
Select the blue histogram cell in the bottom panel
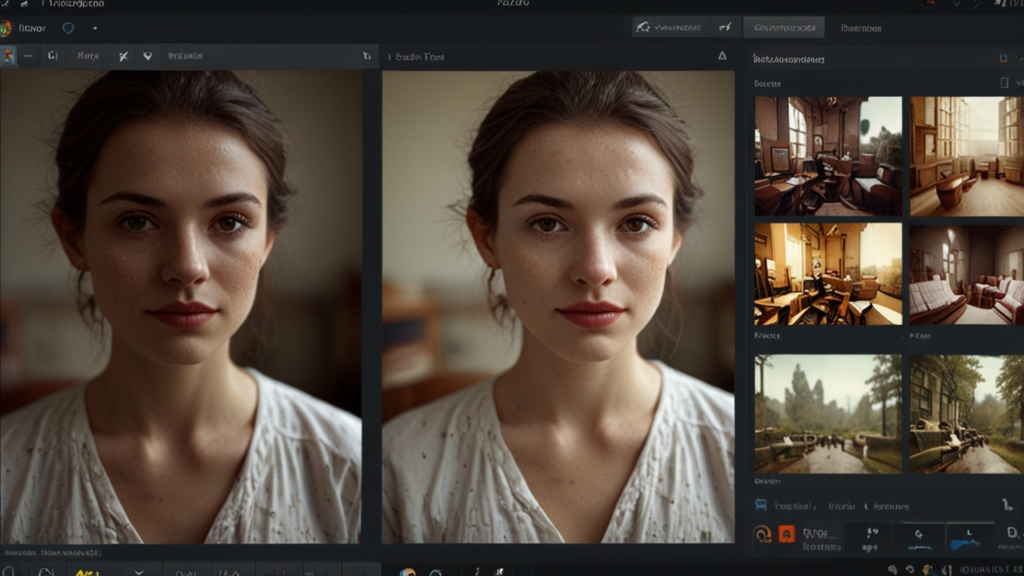click(x=969, y=539)
